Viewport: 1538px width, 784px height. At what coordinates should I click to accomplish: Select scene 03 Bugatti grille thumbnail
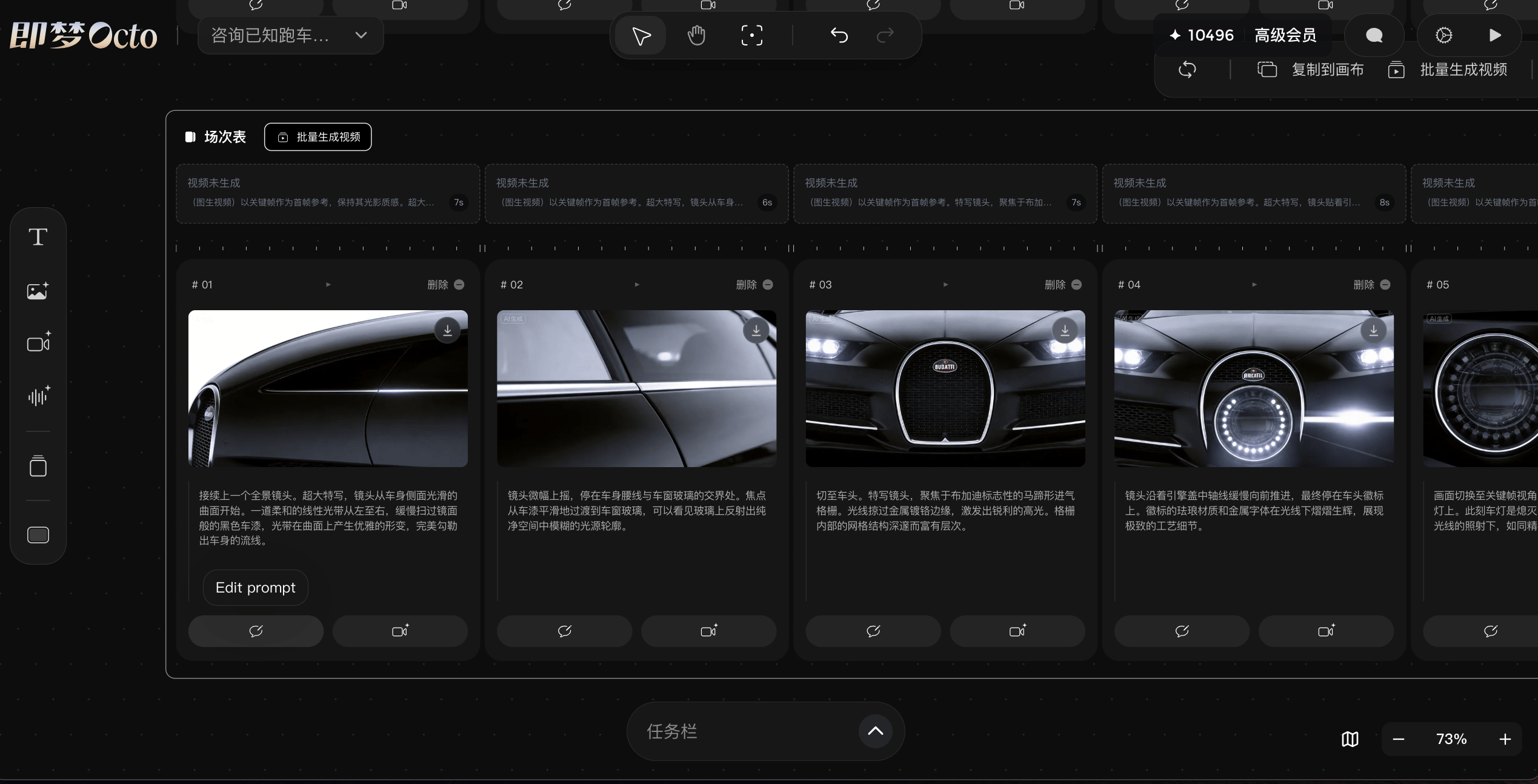click(x=945, y=388)
